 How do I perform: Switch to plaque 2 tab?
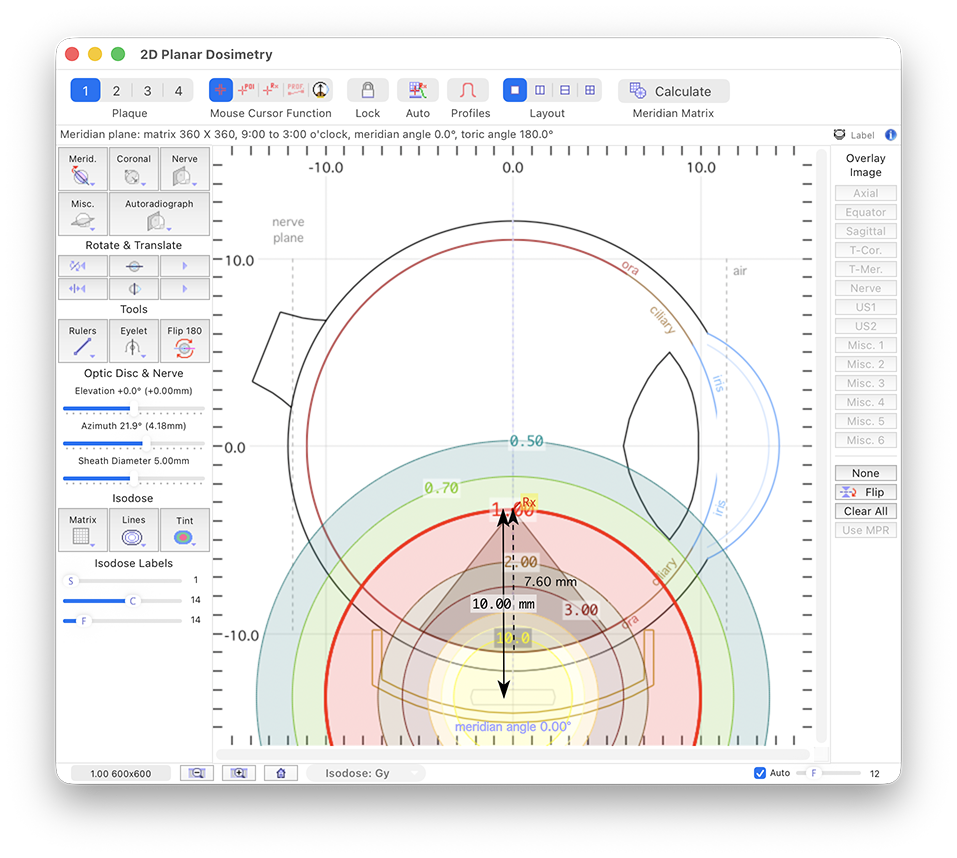coord(116,91)
